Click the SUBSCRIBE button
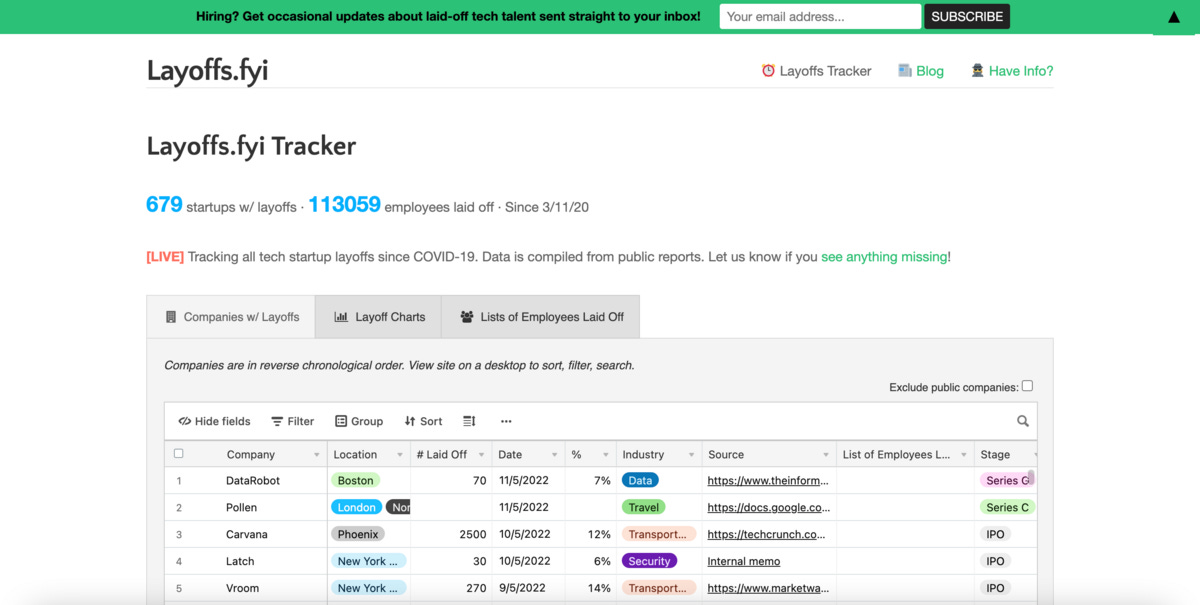 (967, 16)
